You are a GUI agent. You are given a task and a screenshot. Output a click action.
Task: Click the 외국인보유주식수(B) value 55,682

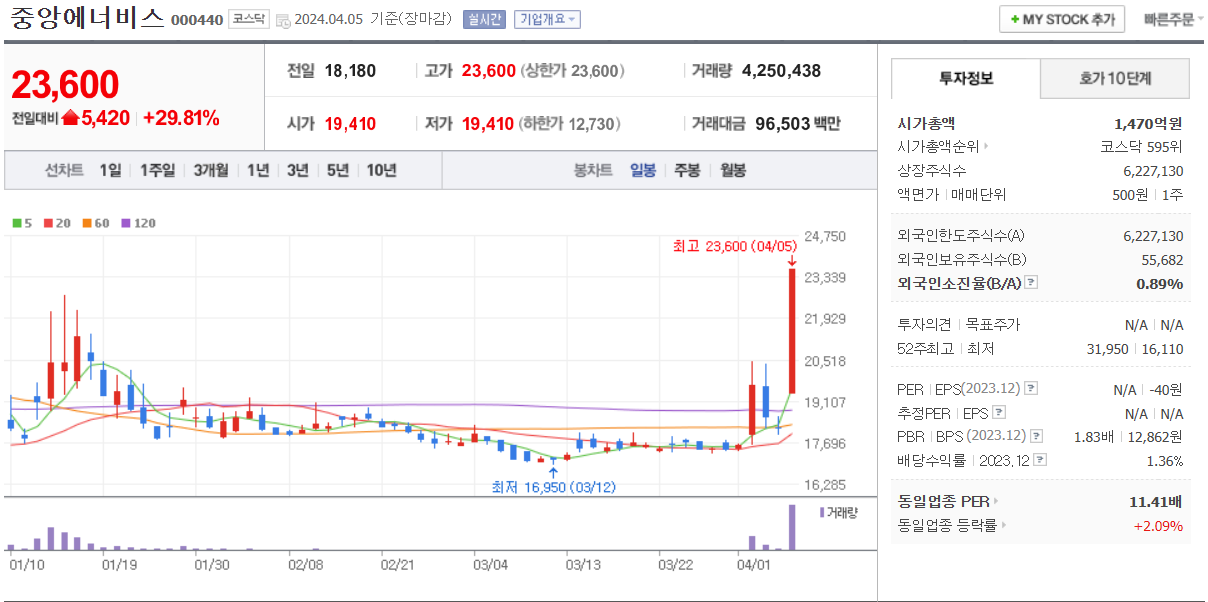click(1160, 259)
